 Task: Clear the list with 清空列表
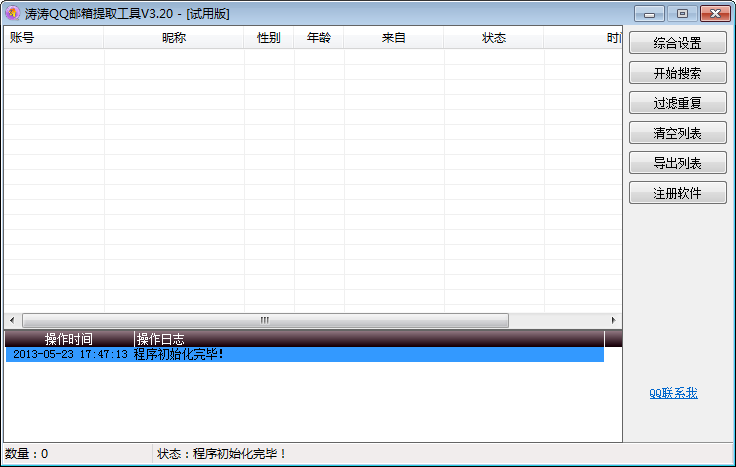coord(677,133)
